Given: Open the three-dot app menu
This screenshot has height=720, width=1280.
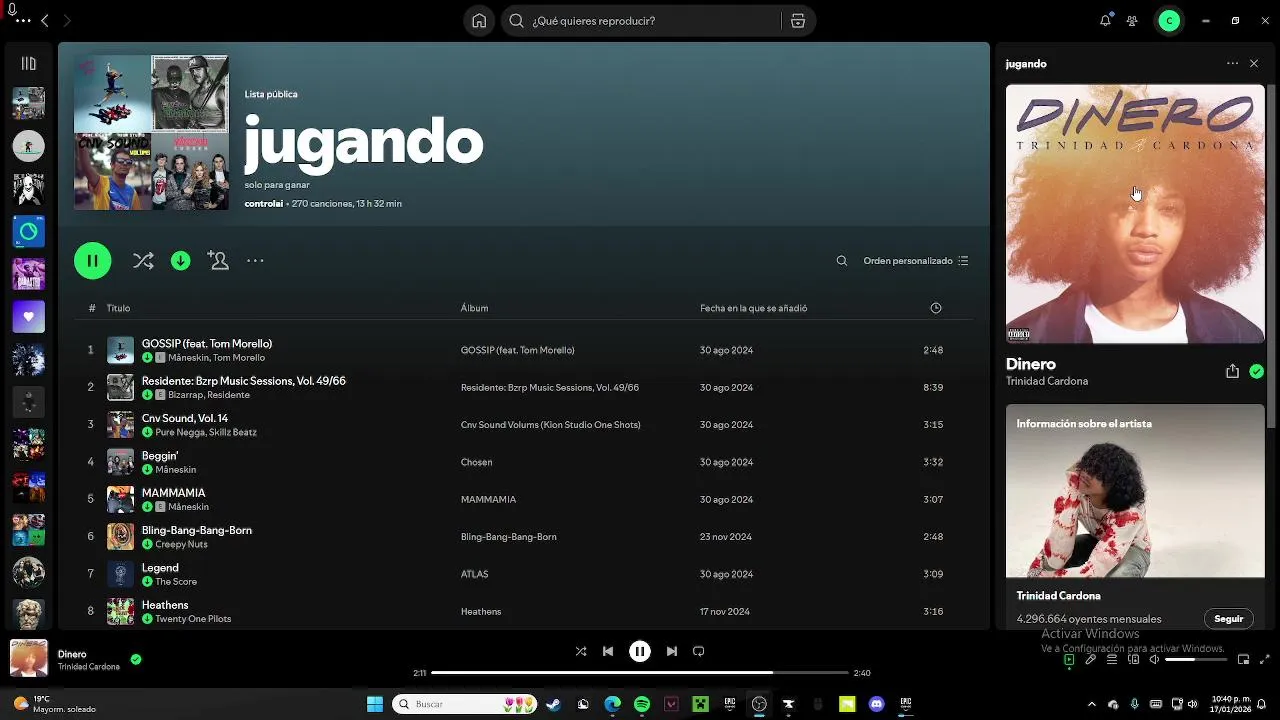Looking at the screenshot, I should (23, 21).
